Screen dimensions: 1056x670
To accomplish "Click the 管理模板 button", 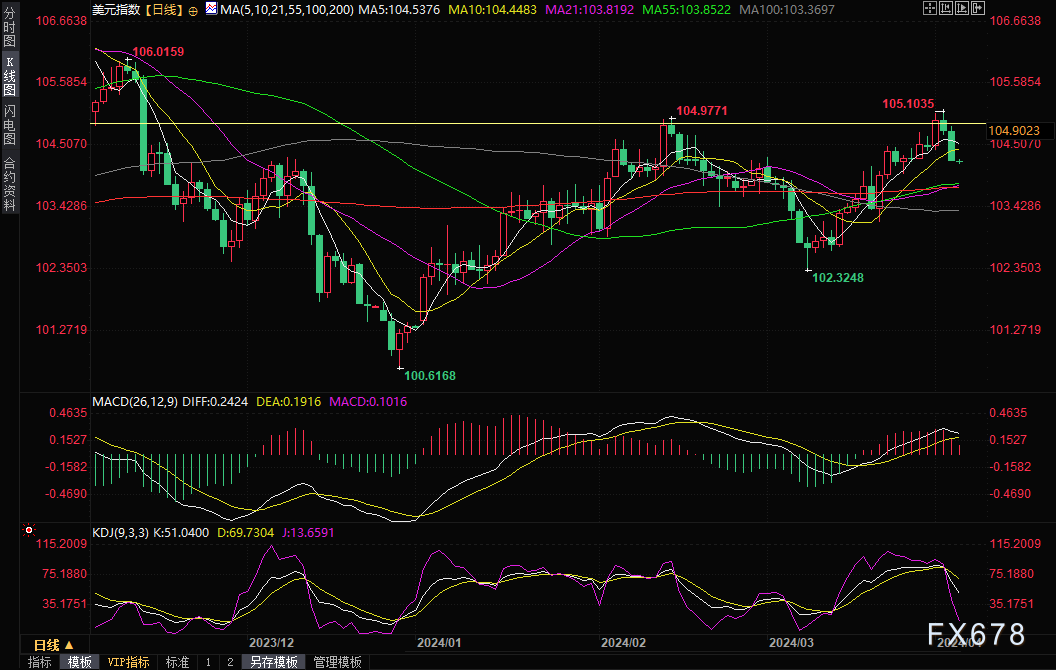I will (x=338, y=662).
